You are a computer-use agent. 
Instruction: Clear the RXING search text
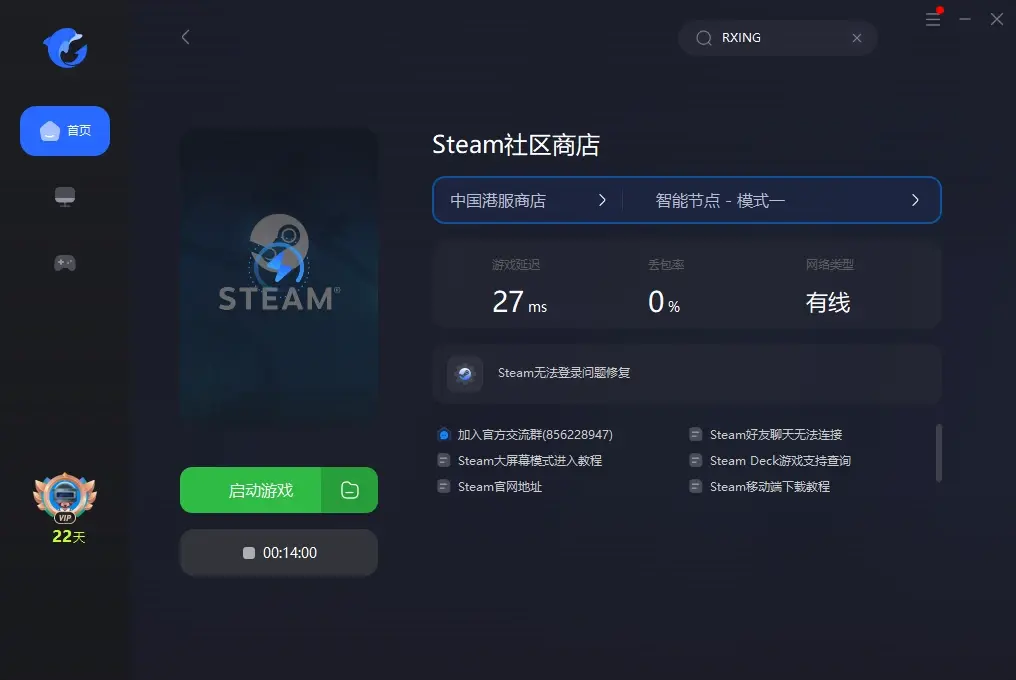pyautogui.click(x=857, y=38)
